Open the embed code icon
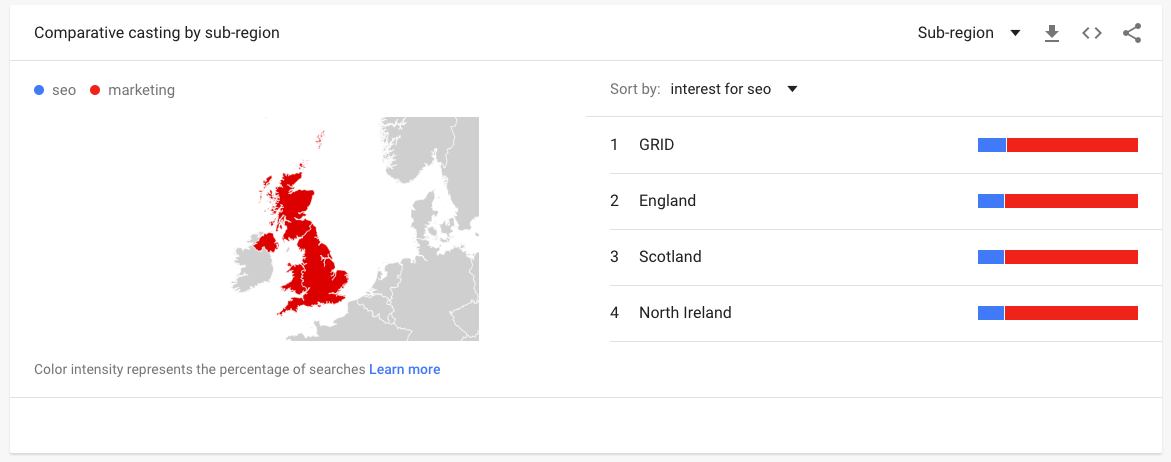This screenshot has height=462, width=1171. click(1092, 34)
